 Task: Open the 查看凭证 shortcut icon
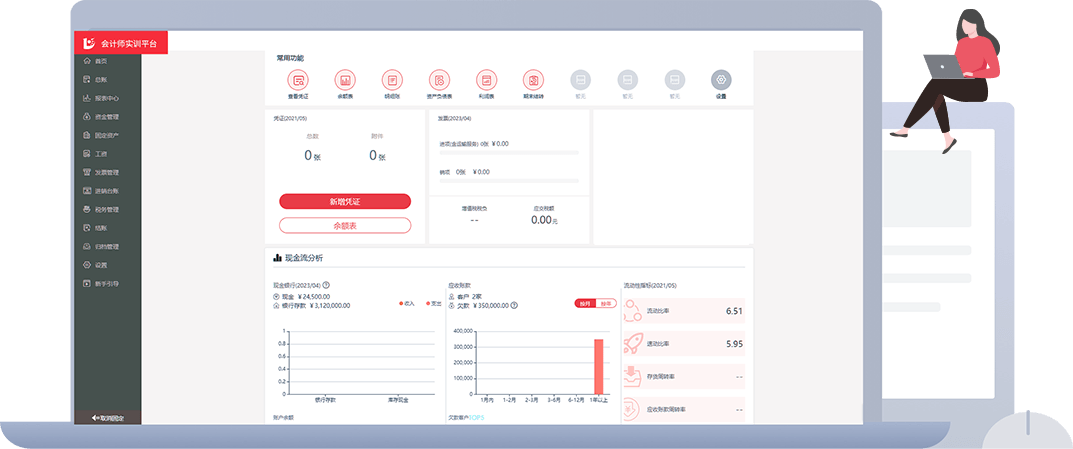pos(298,80)
